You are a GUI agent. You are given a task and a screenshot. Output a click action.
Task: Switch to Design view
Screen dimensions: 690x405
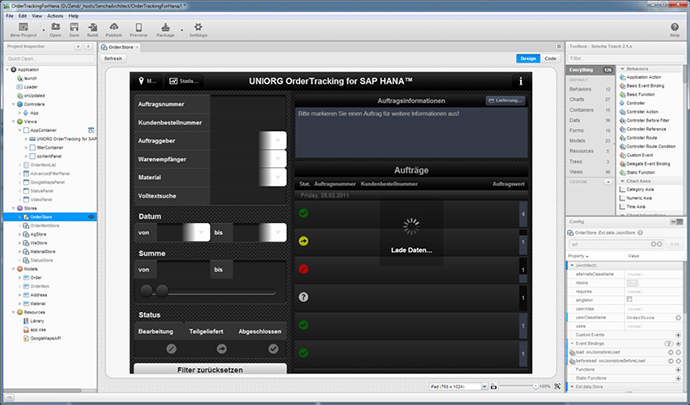click(x=528, y=59)
